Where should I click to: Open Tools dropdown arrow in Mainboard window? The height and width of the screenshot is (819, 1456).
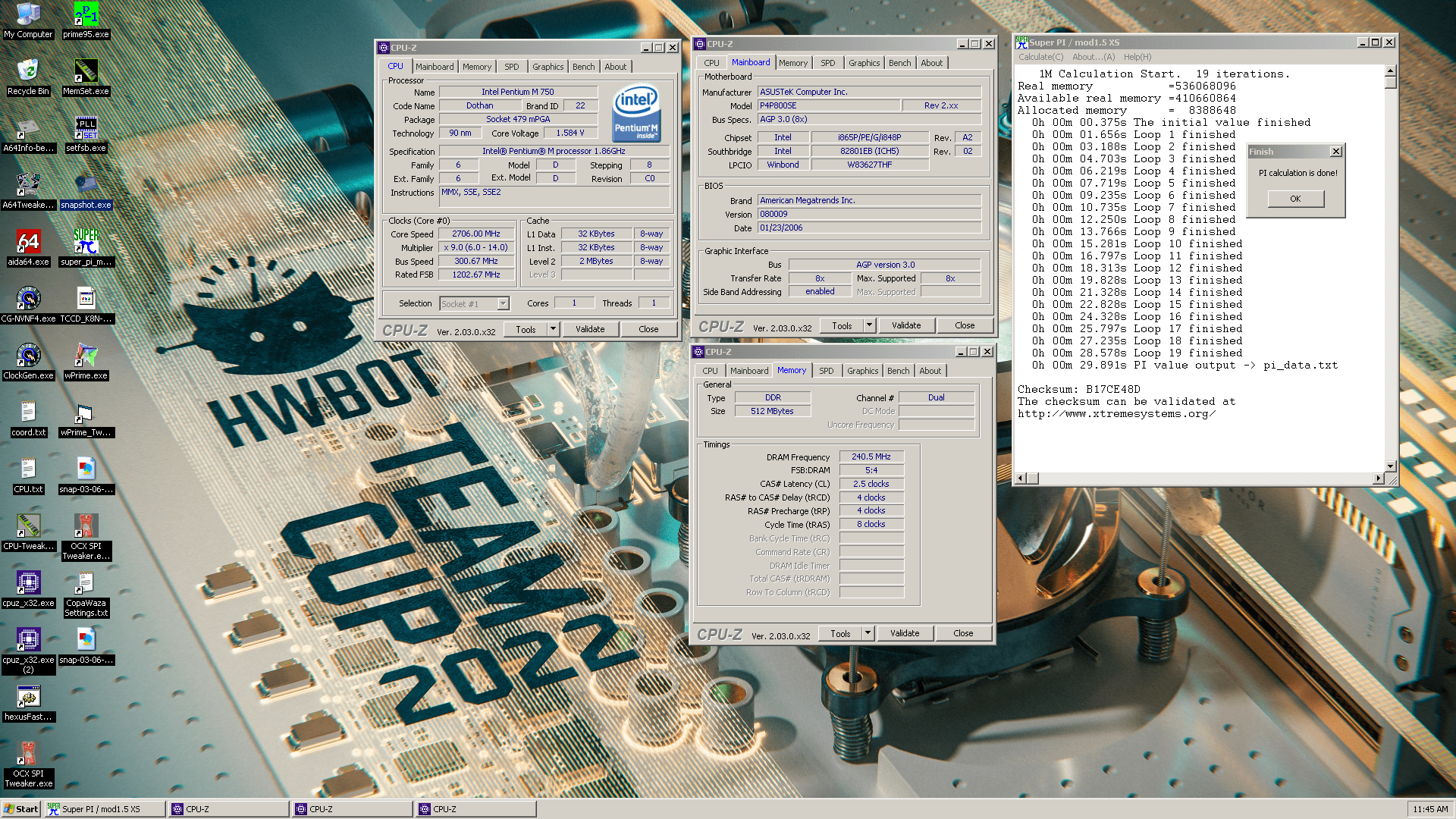tap(869, 325)
